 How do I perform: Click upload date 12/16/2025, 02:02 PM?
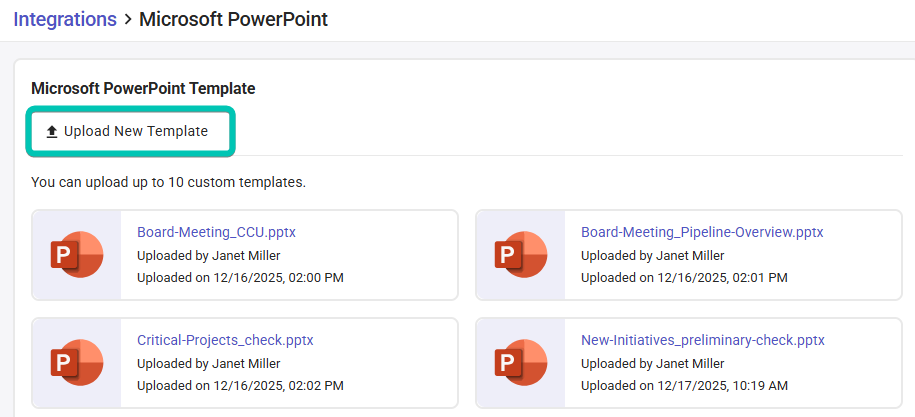coord(240,385)
